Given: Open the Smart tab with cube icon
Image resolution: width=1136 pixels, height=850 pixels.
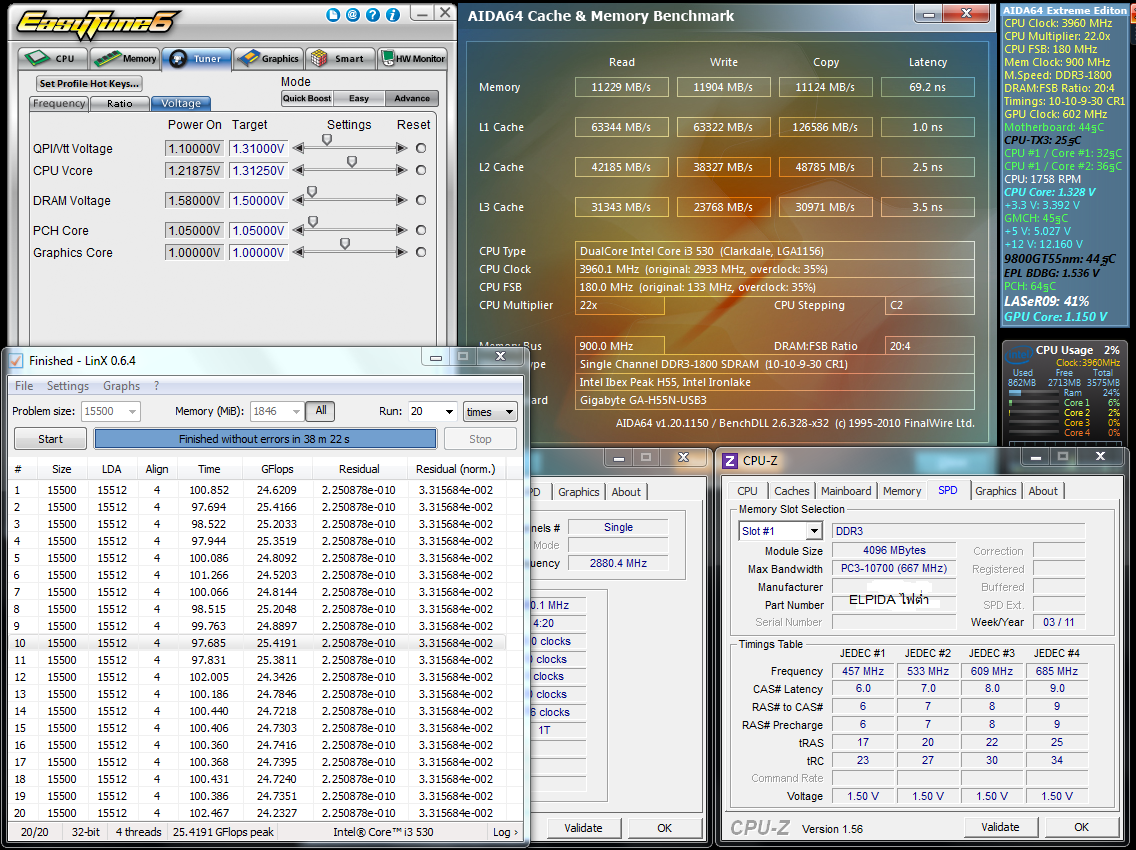Looking at the screenshot, I should pos(339,59).
